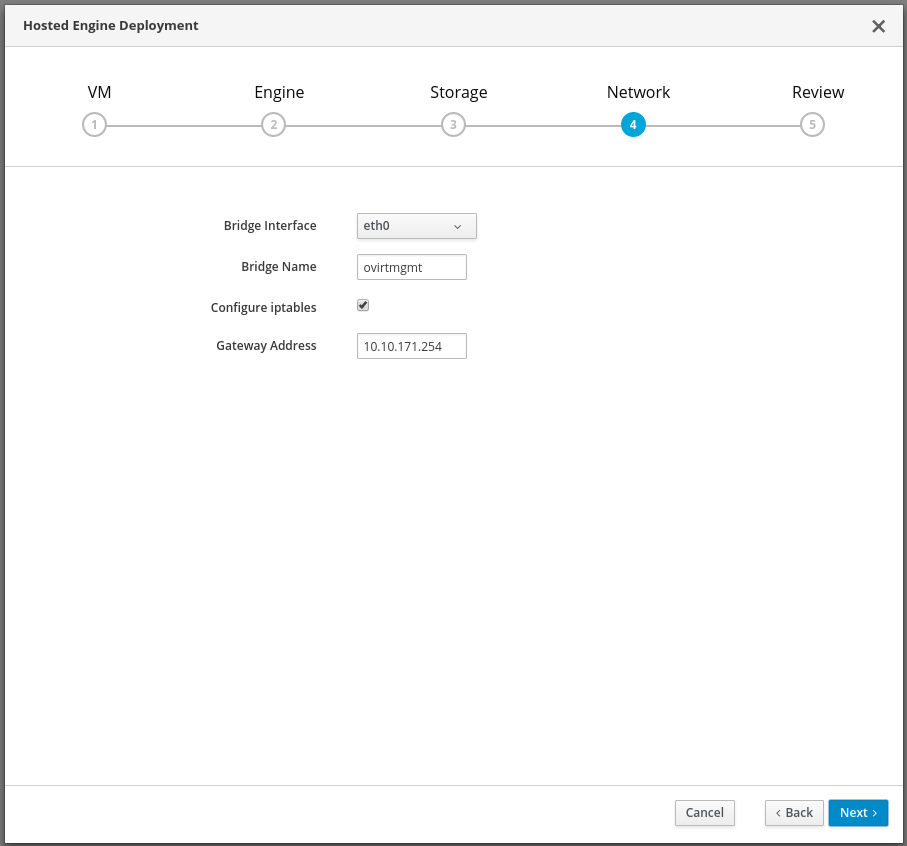Select the VM step label
This screenshot has width=907, height=846.
tap(99, 92)
